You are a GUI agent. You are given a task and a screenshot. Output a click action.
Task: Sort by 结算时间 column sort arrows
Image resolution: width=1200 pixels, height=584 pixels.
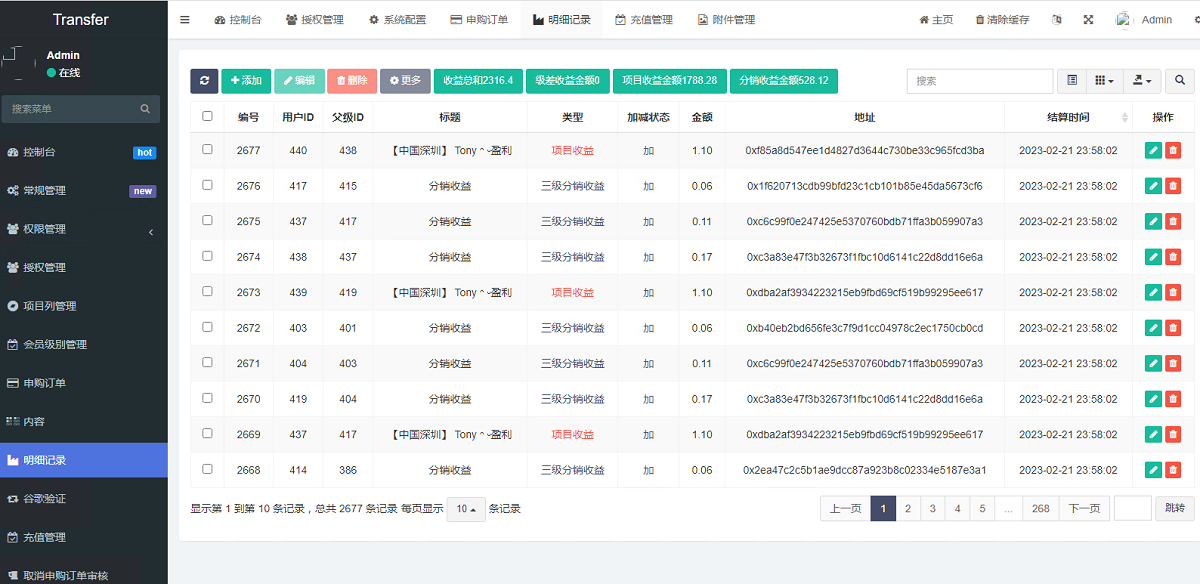coord(1125,118)
